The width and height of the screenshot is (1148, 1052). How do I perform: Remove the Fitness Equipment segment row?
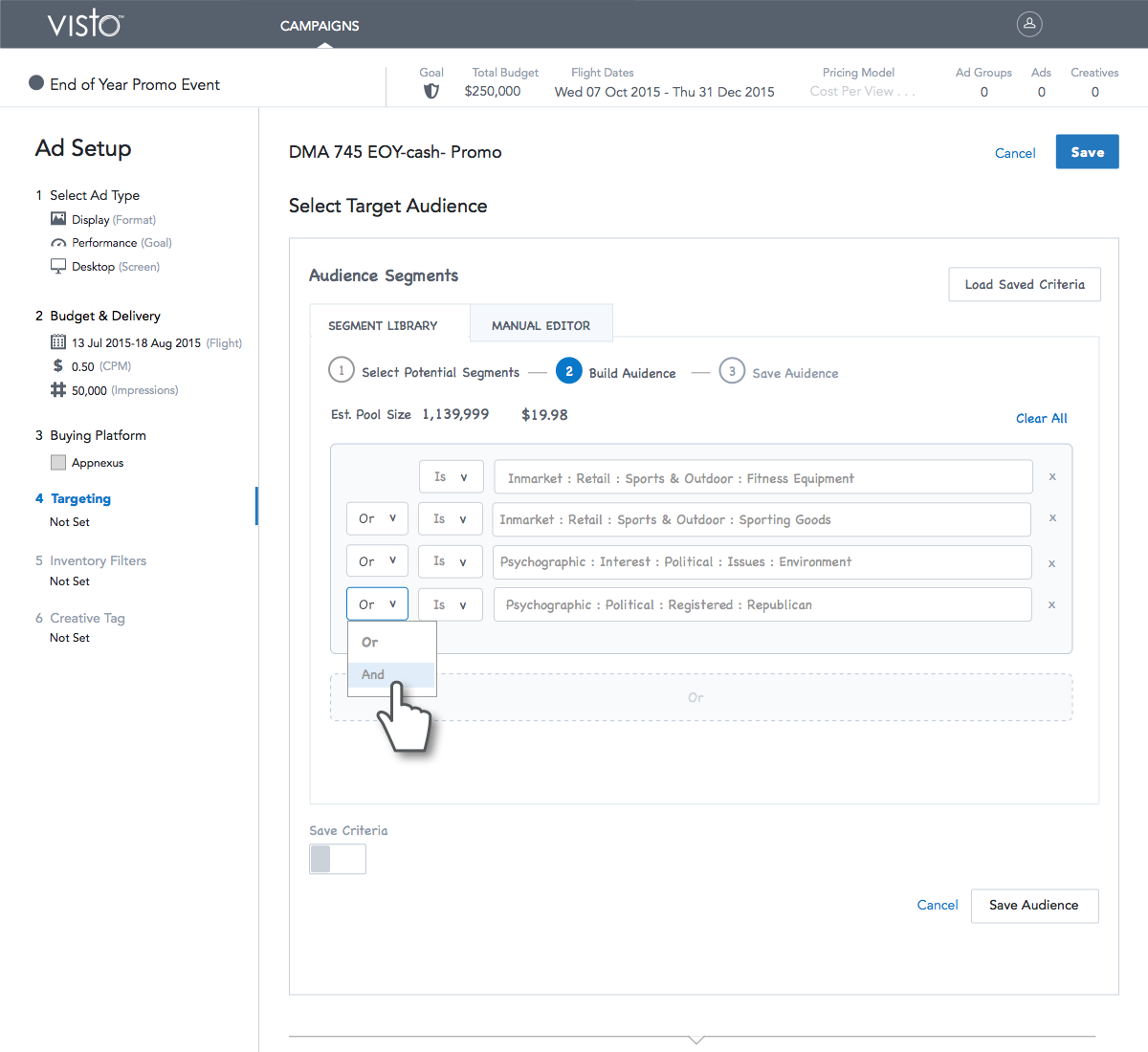(1052, 476)
